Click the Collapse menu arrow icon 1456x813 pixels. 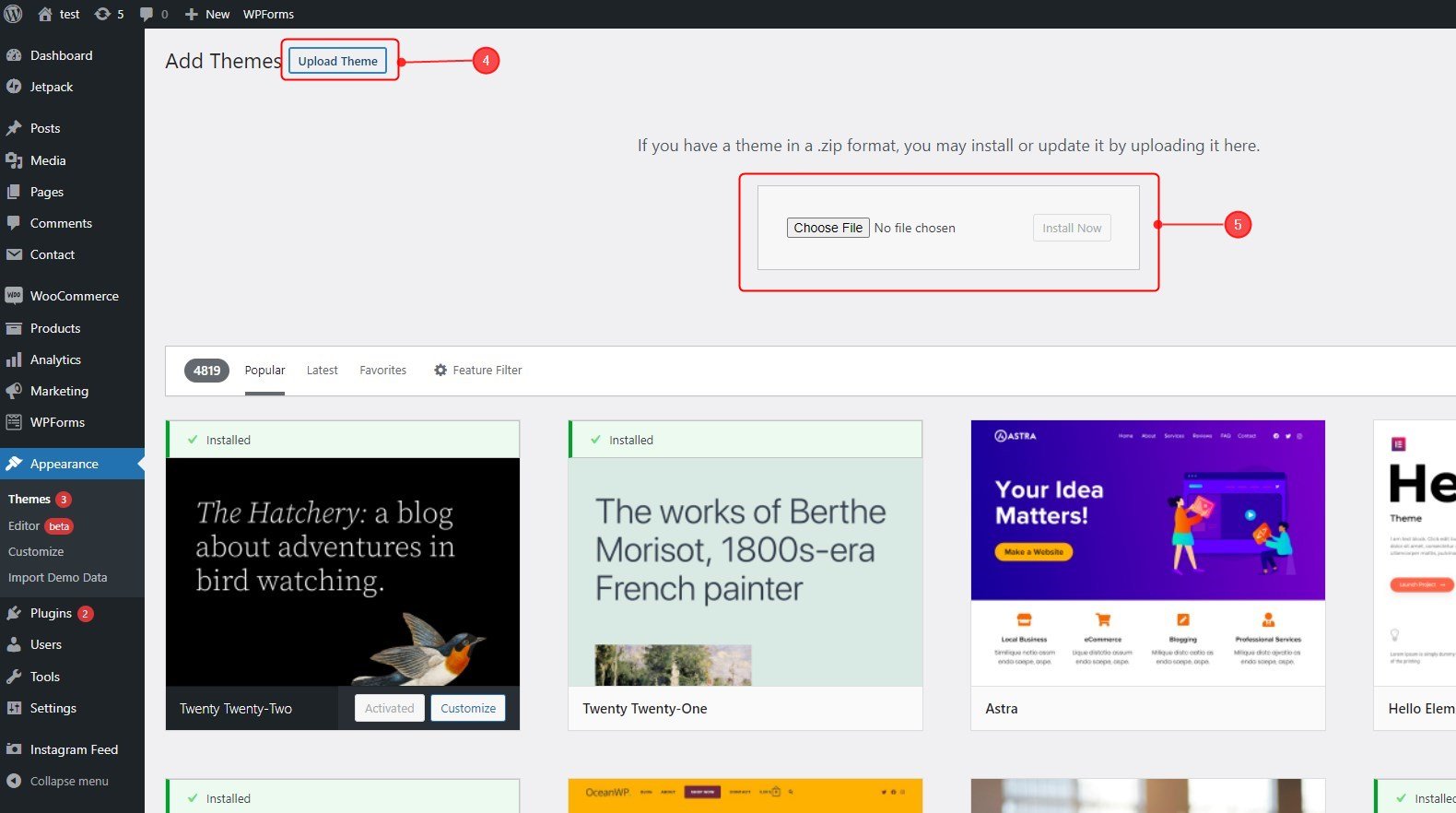point(14,781)
